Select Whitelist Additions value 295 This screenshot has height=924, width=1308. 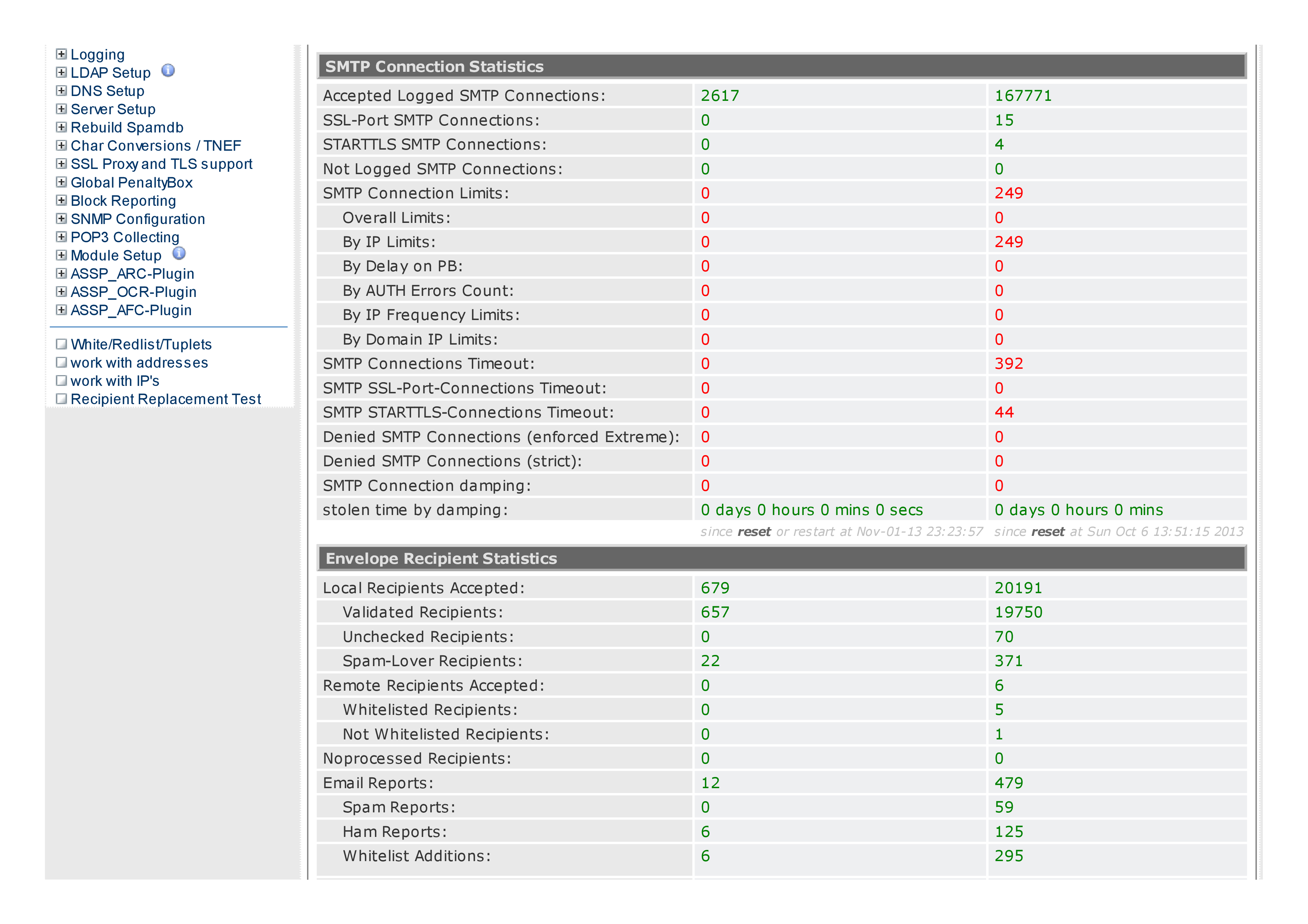(x=1009, y=856)
